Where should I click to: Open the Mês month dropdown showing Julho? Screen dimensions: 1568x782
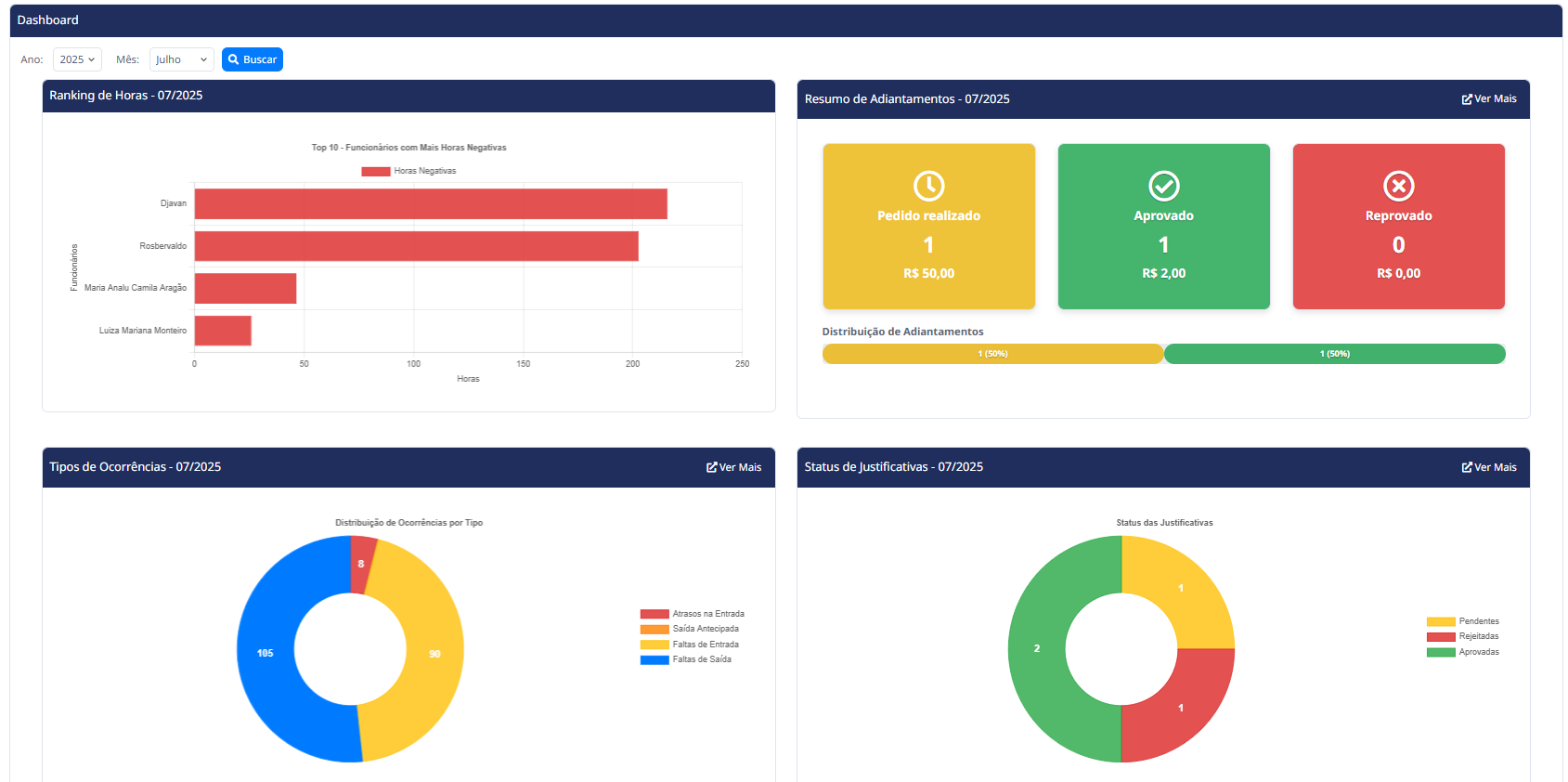(x=181, y=59)
